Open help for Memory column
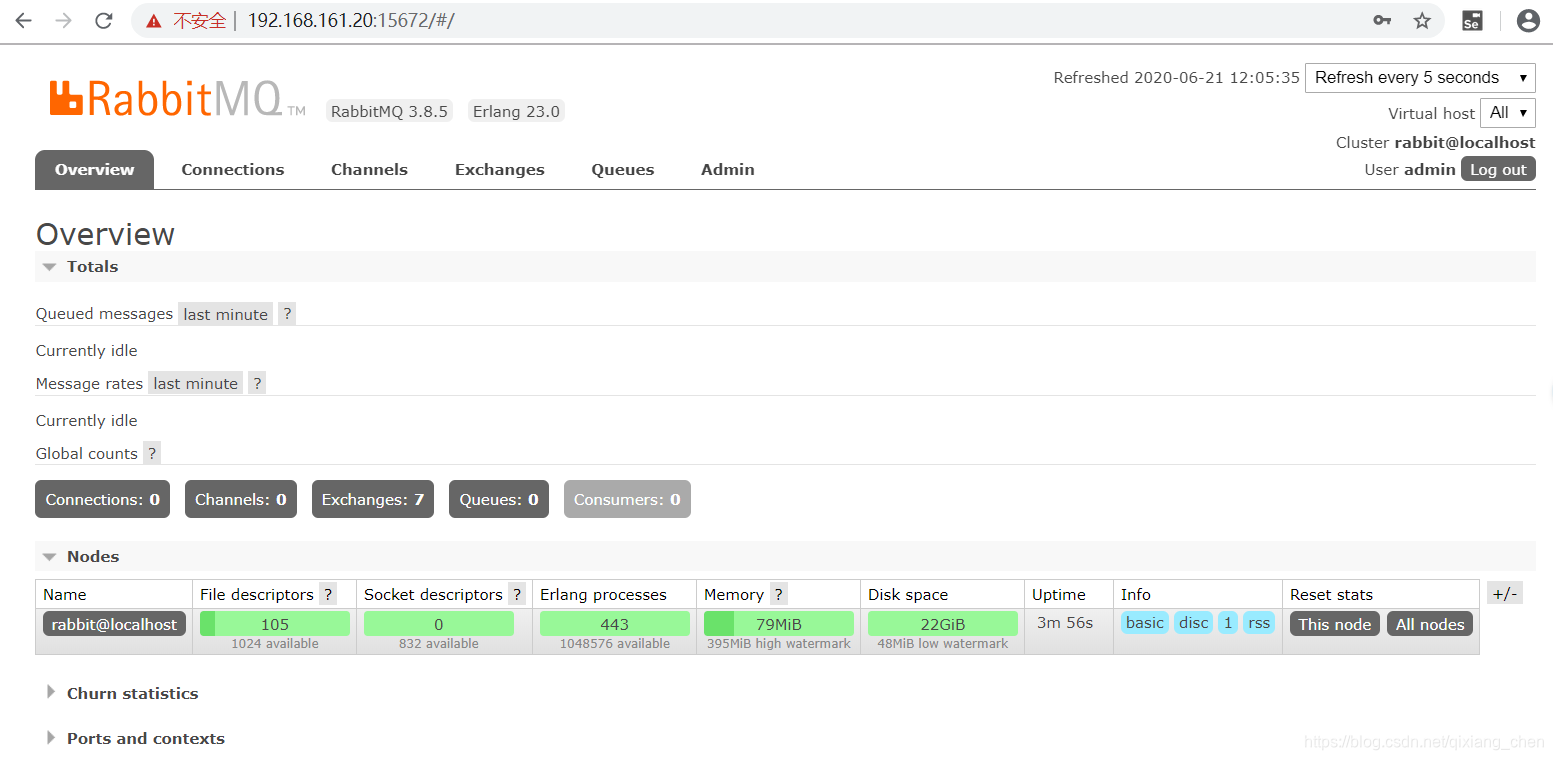The image size is (1553, 760). tap(779, 594)
